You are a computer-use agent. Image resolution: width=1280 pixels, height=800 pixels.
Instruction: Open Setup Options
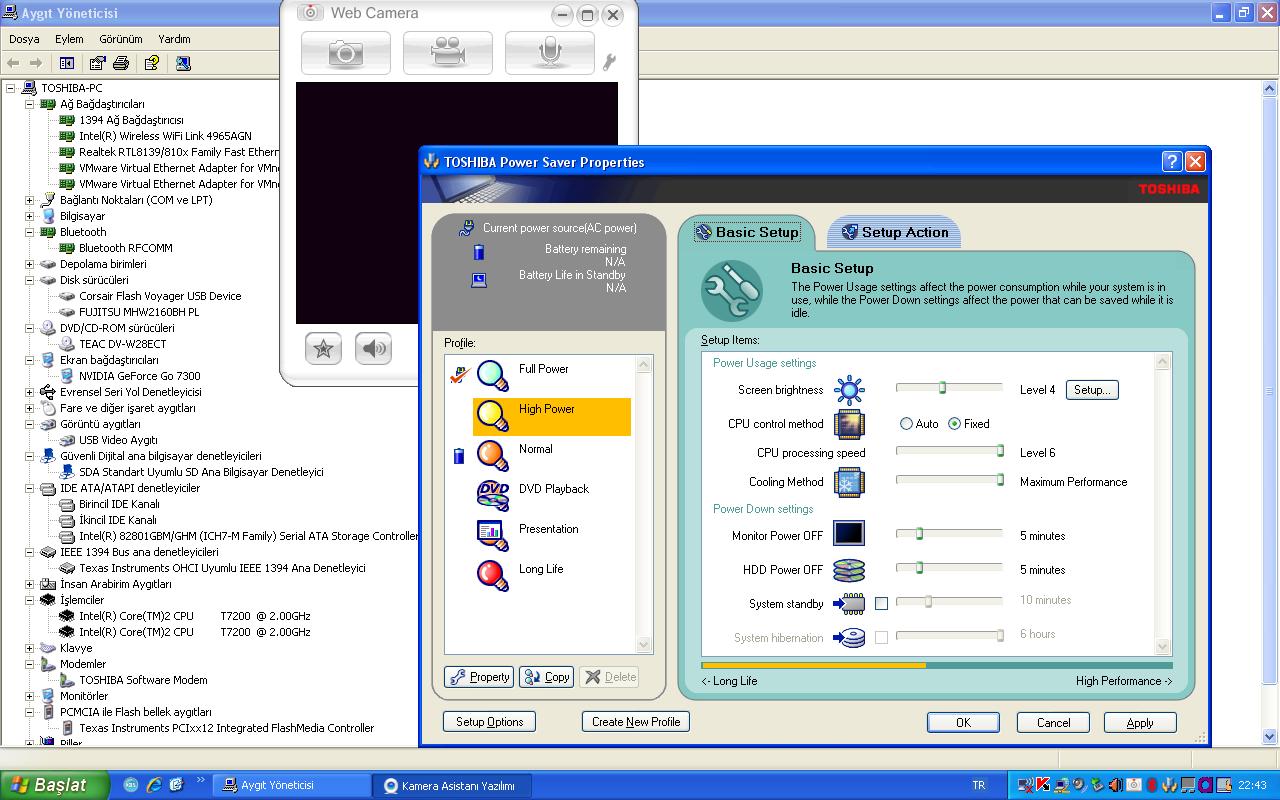489,722
